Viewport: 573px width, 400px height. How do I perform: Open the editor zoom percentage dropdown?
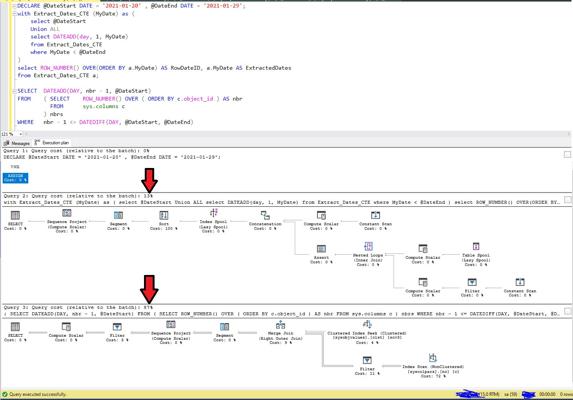pos(20,134)
